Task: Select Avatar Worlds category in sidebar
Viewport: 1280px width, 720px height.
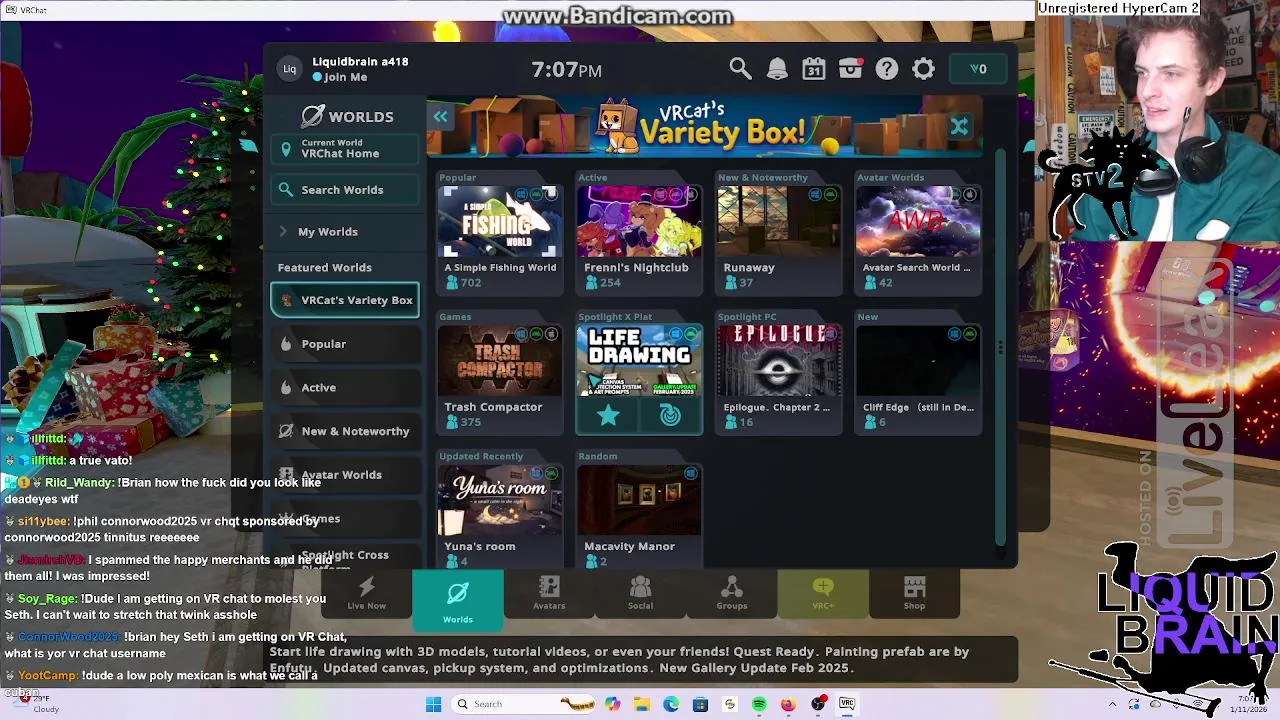Action: (345, 475)
